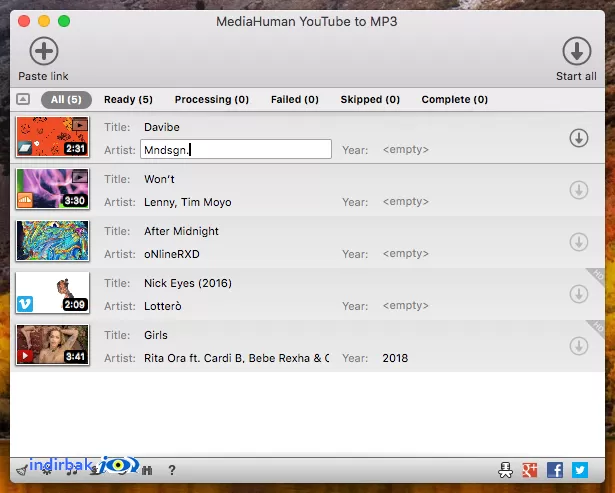
Task: Open the Processing (0) tab
Action: point(212,100)
